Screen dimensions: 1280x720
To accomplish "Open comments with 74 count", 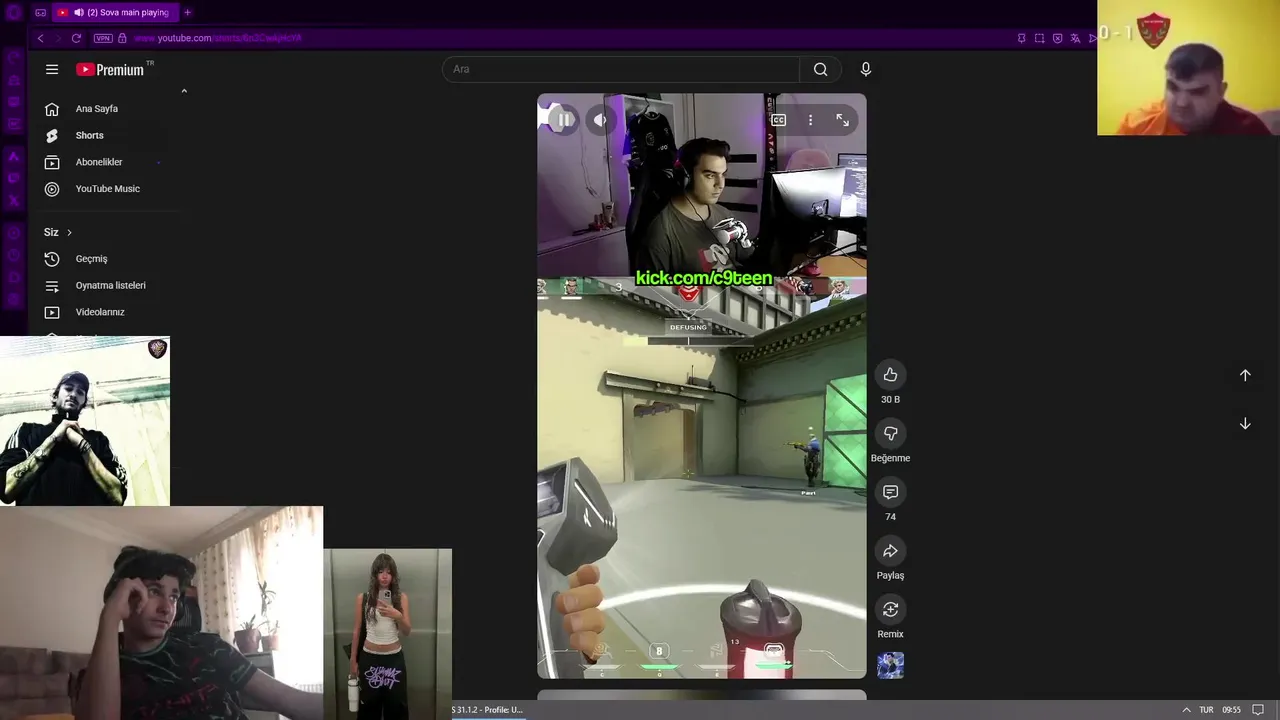I will click(890, 492).
